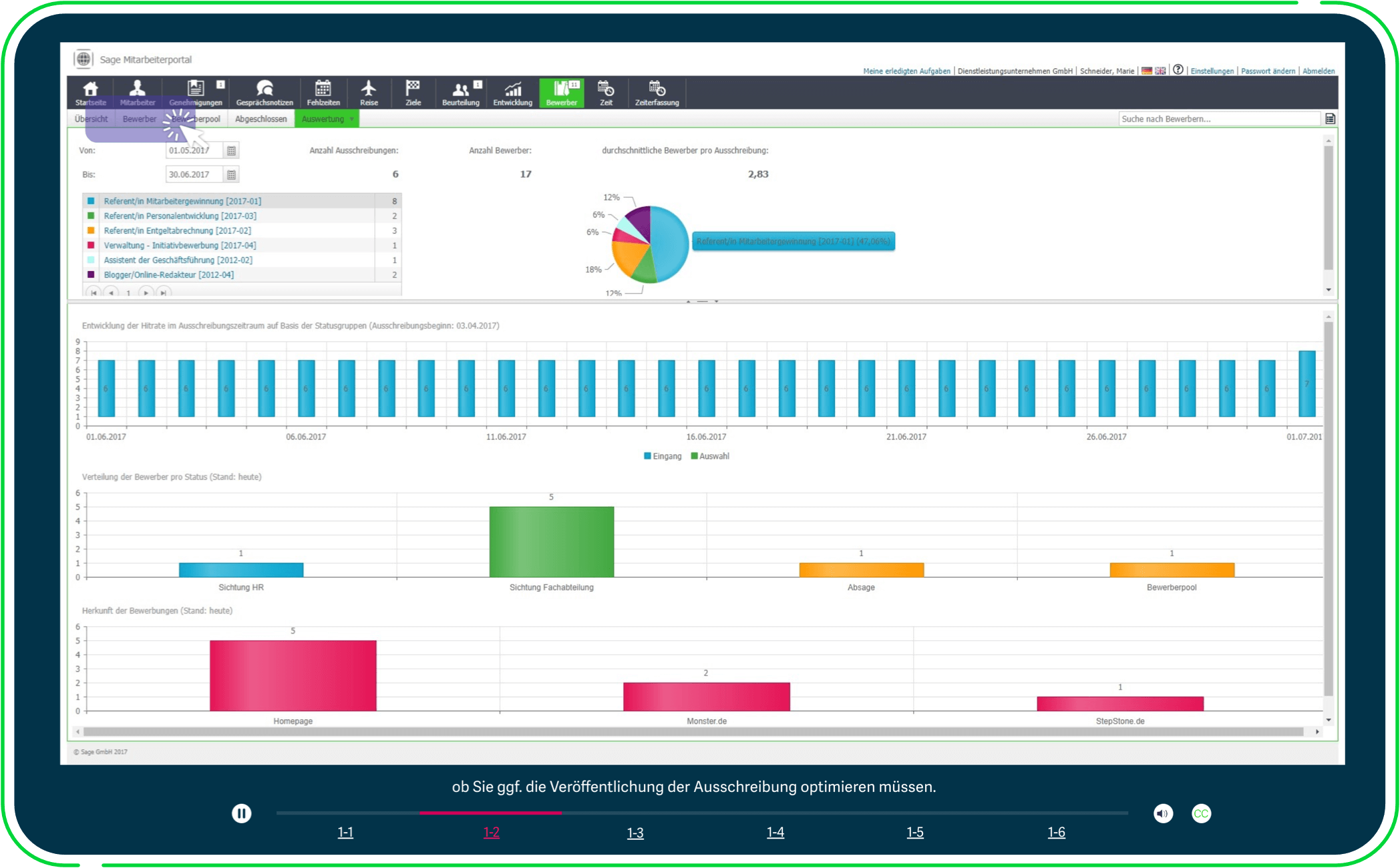This screenshot has height=868, width=1400.
Task: Mute the tutorial audio
Action: [x=1163, y=813]
